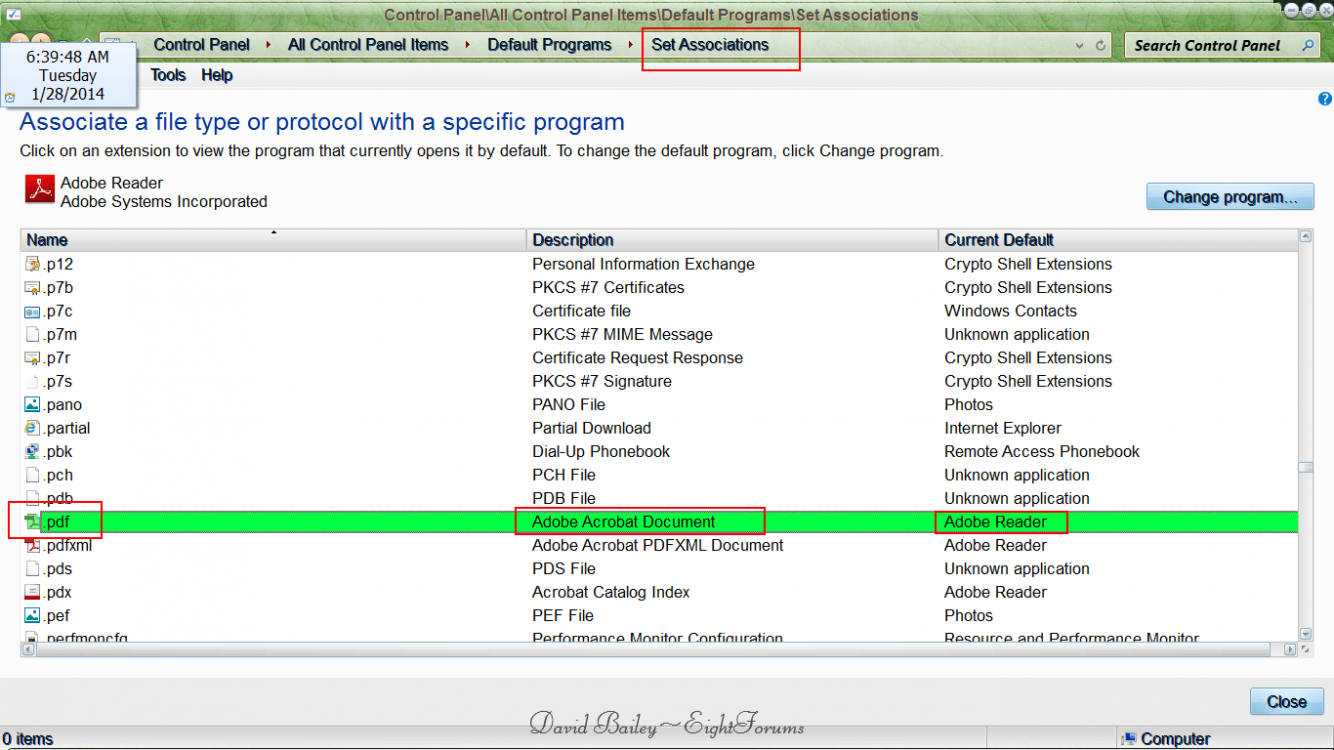Click 'Adobe Acrobat Document' description

point(624,522)
